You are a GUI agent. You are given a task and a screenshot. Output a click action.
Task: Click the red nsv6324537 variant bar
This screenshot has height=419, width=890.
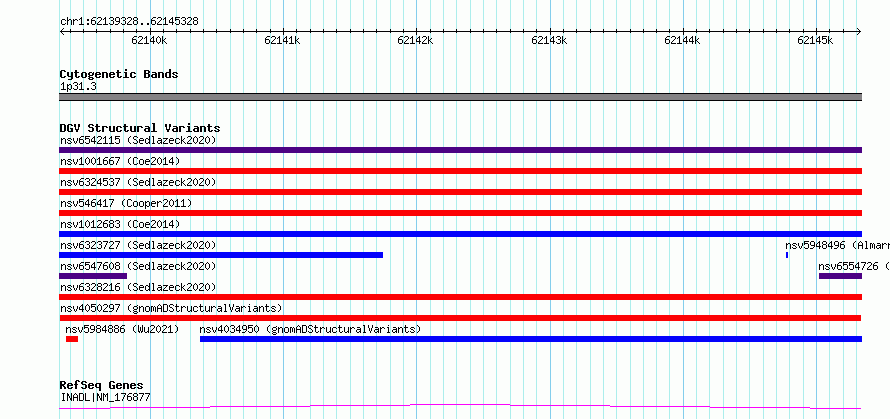pyautogui.click(x=460, y=192)
